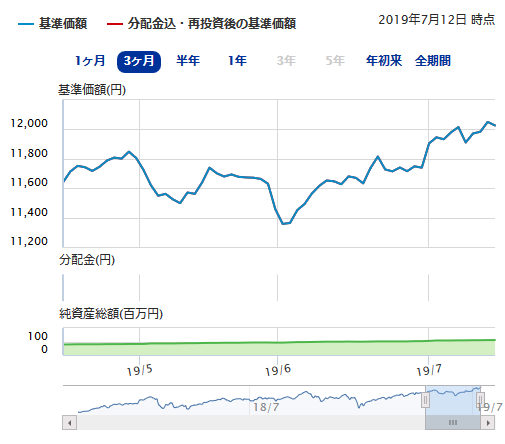The width and height of the screenshot is (505, 444).
Task: Switch chart range to 半年
Action: coord(188,61)
